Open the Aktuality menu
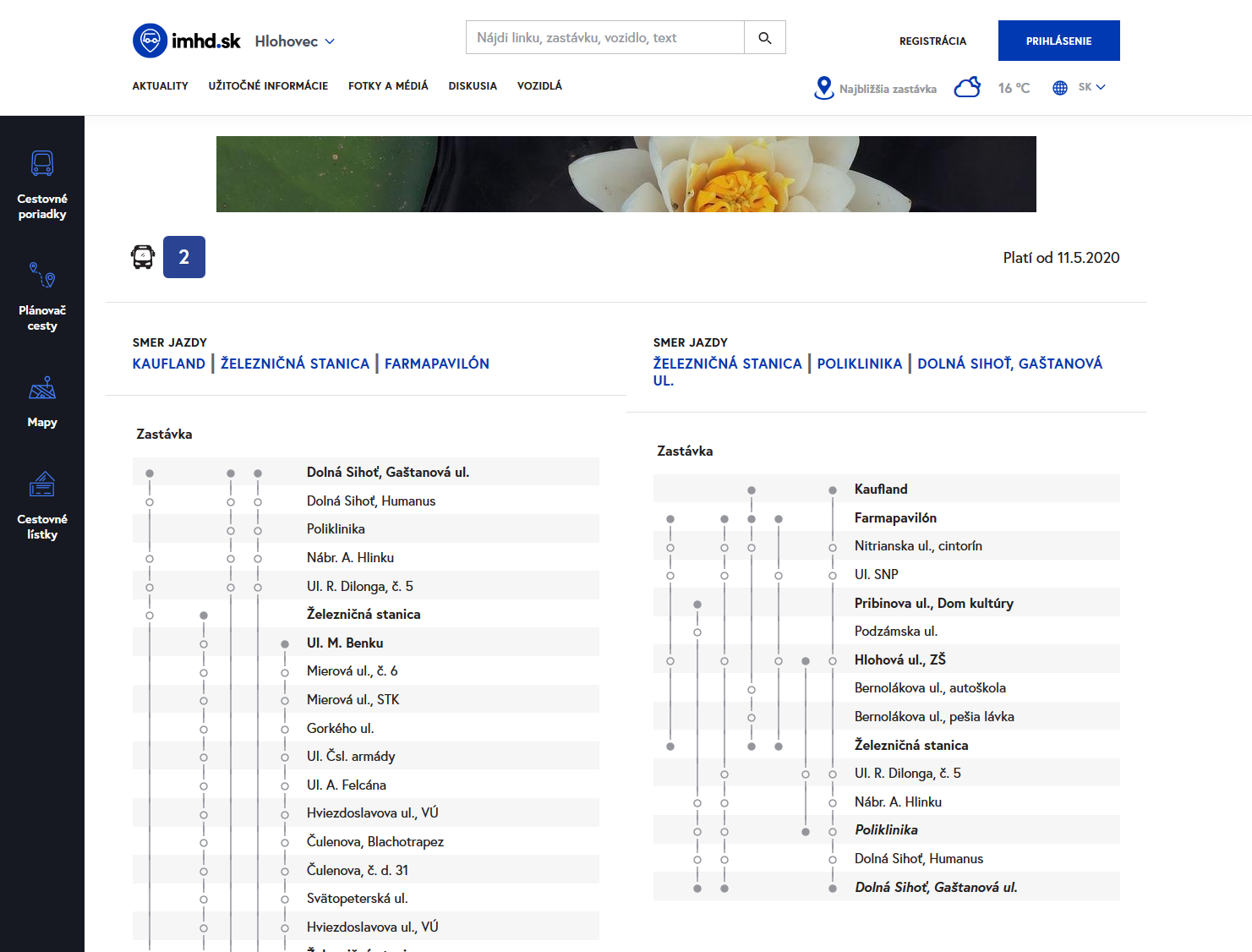1252x952 pixels. (x=160, y=86)
